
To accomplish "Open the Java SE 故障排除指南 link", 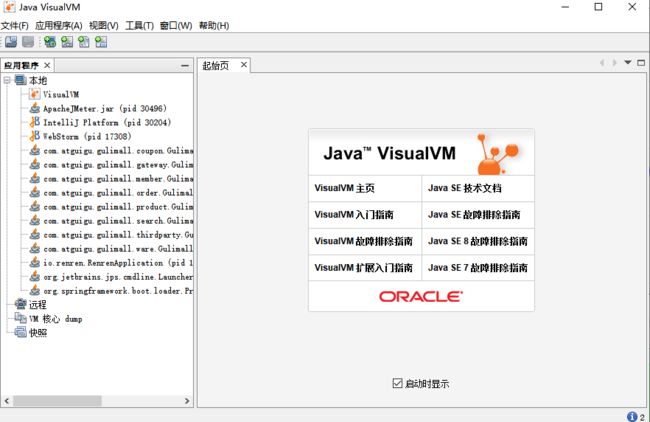I will pos(474,215).
